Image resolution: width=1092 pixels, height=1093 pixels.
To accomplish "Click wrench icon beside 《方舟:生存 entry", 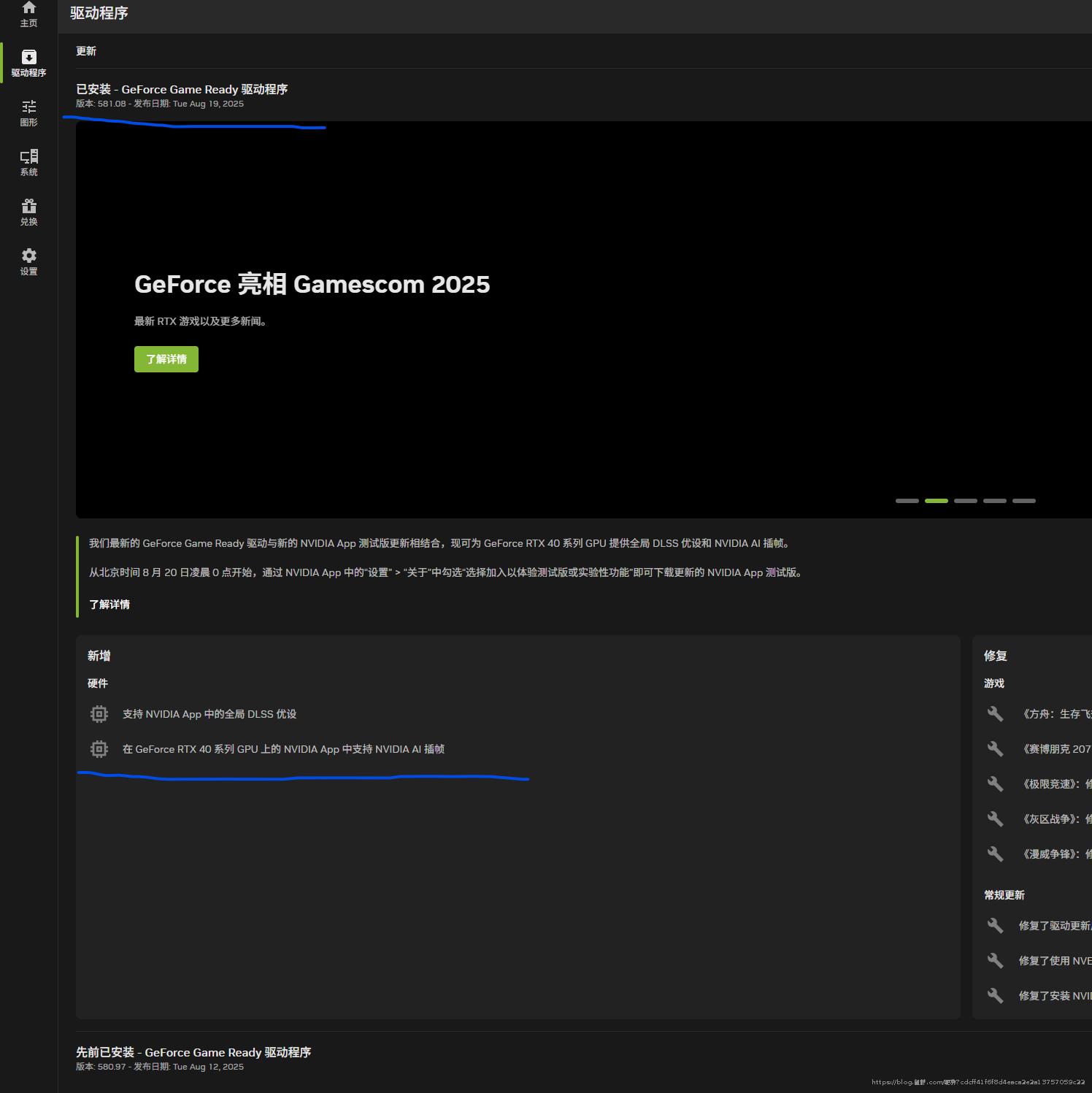I will 995,714.
